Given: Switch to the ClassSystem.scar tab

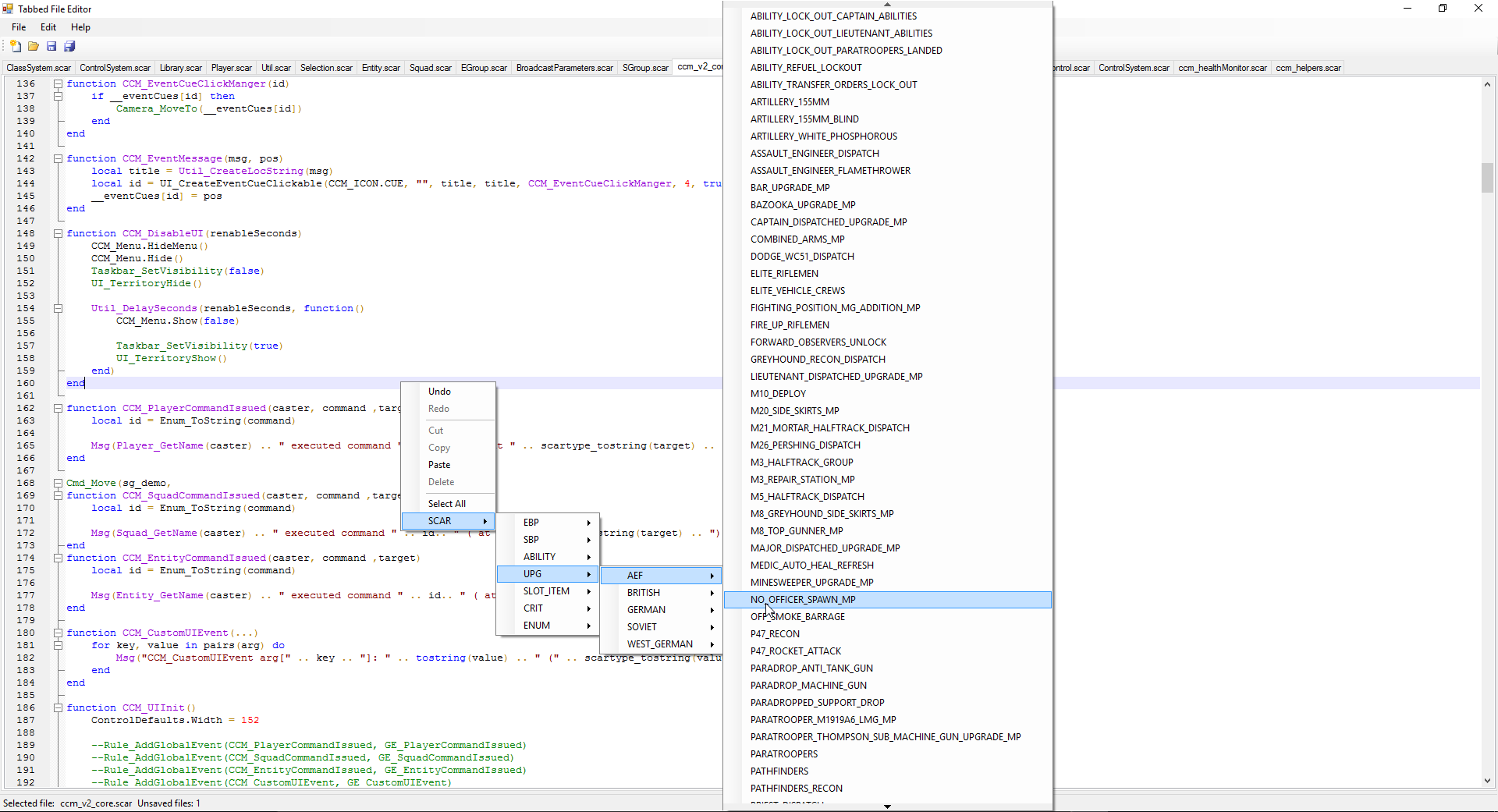Looking at the screenshot, I should pyautogui.click(x=38, y=68).
